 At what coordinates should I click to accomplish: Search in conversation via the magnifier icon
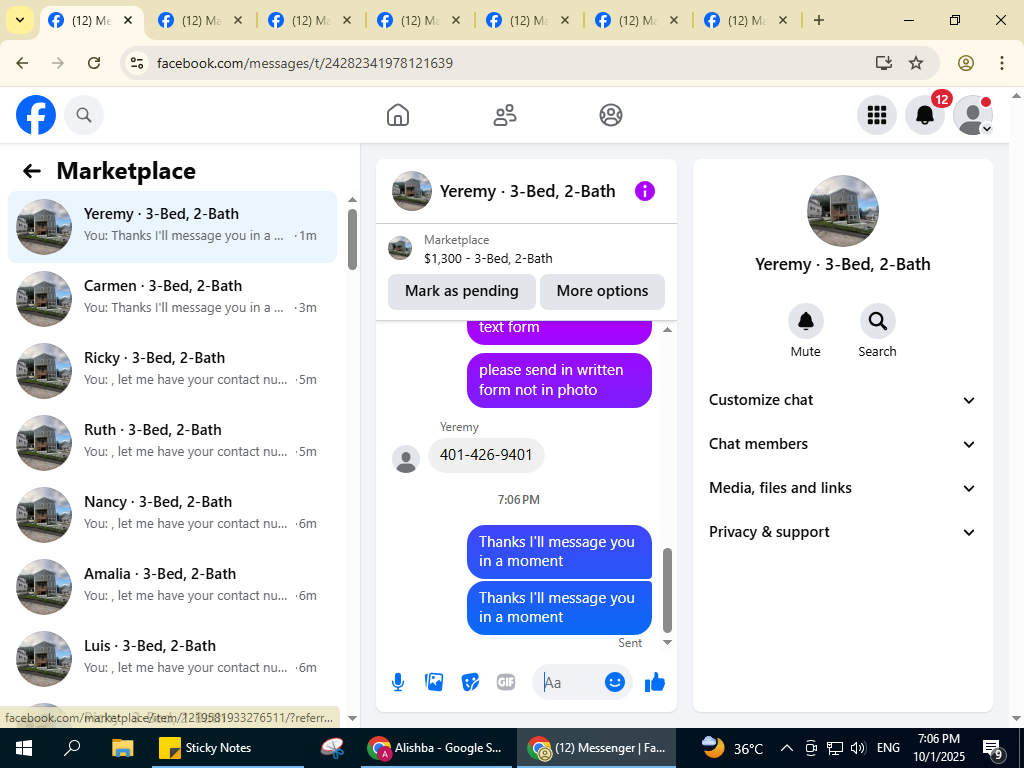pos(877,321)
